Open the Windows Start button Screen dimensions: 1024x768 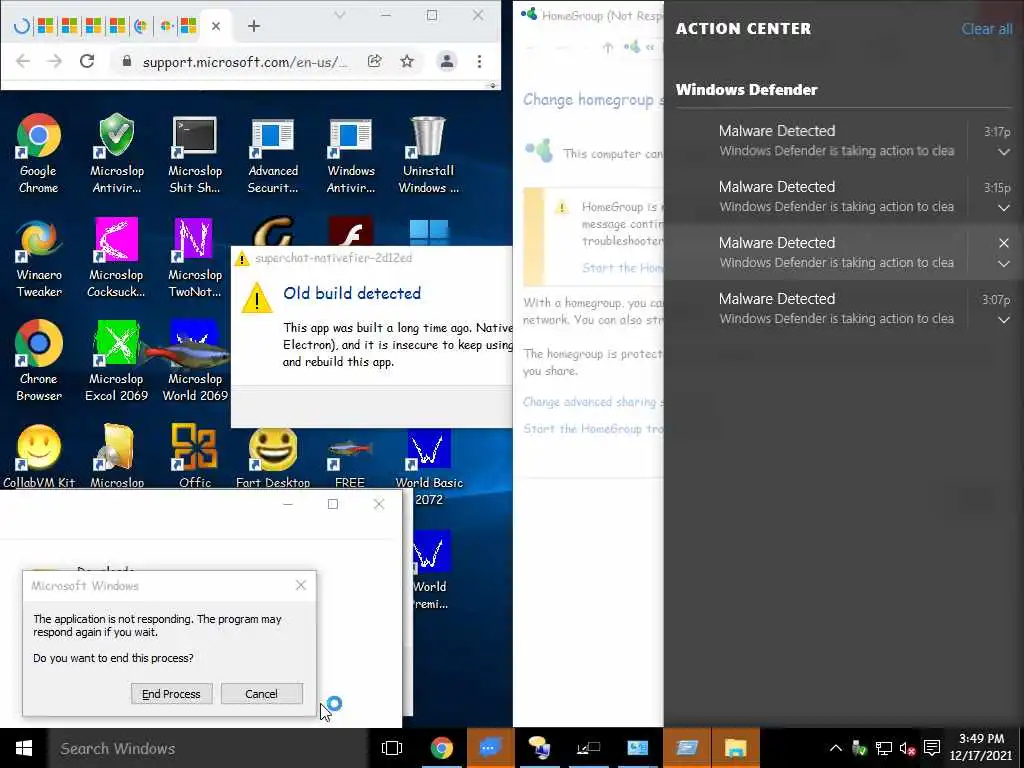pyautogui.click(x=24, y=748)
